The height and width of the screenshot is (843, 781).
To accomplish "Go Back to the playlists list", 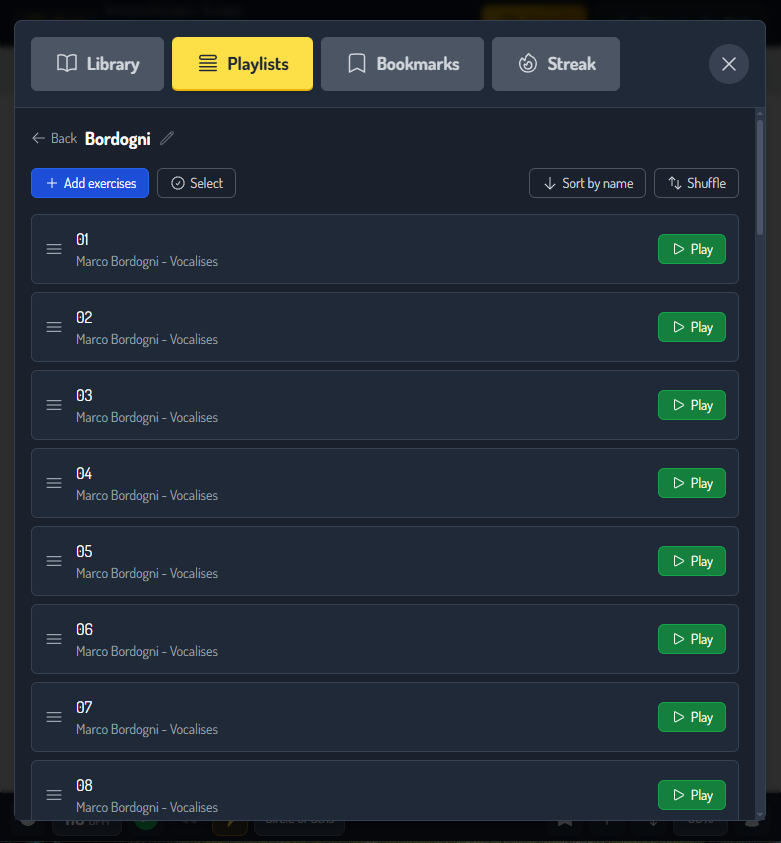I will [x=54, y=139].
